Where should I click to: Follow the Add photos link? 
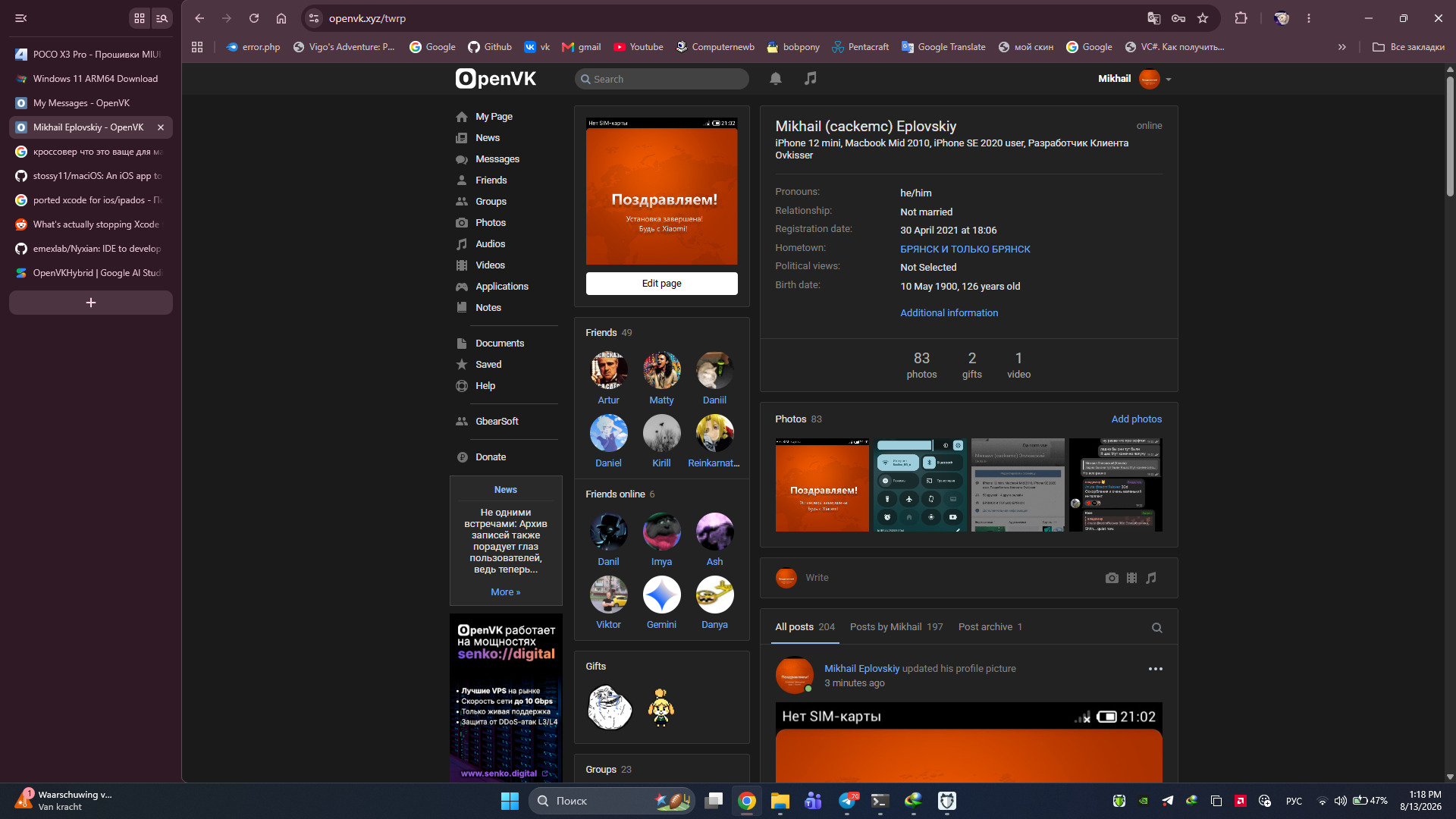pos(1136,419)
